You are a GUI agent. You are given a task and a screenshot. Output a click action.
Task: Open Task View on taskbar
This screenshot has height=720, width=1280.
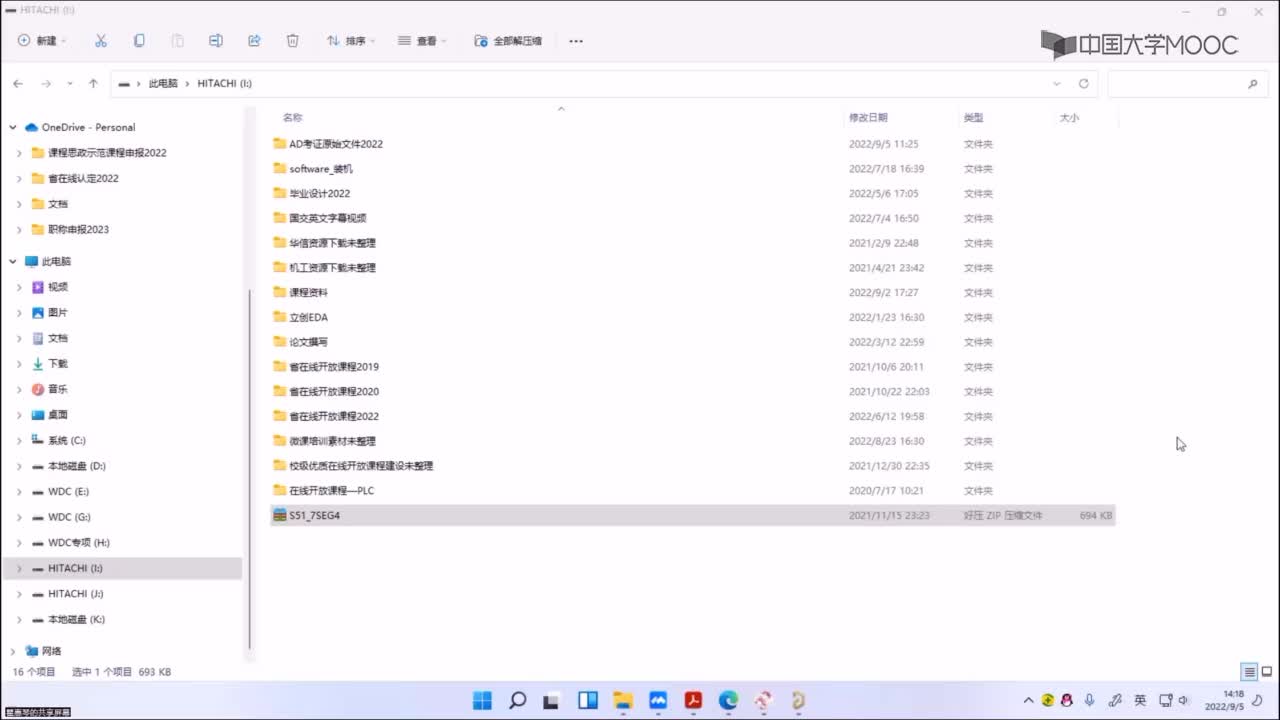pyautogui.click(x=553, y=701)
